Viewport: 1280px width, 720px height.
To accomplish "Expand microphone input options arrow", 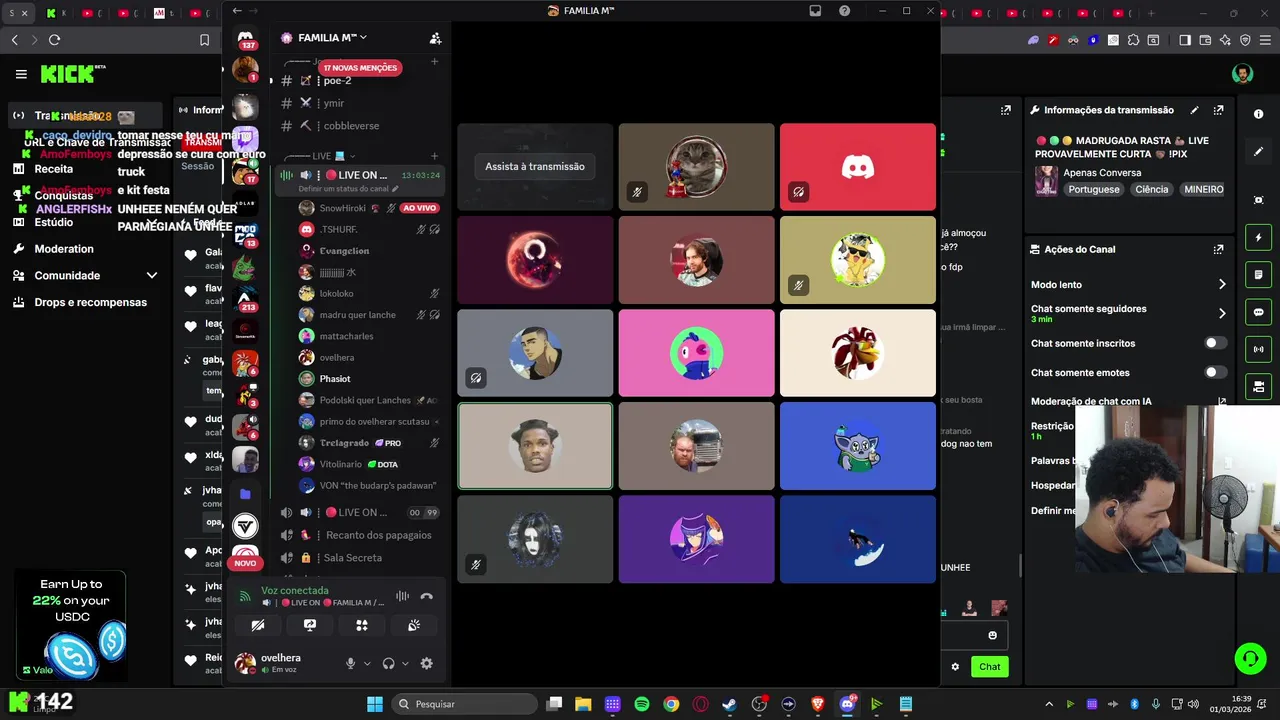I will (367, 664).
